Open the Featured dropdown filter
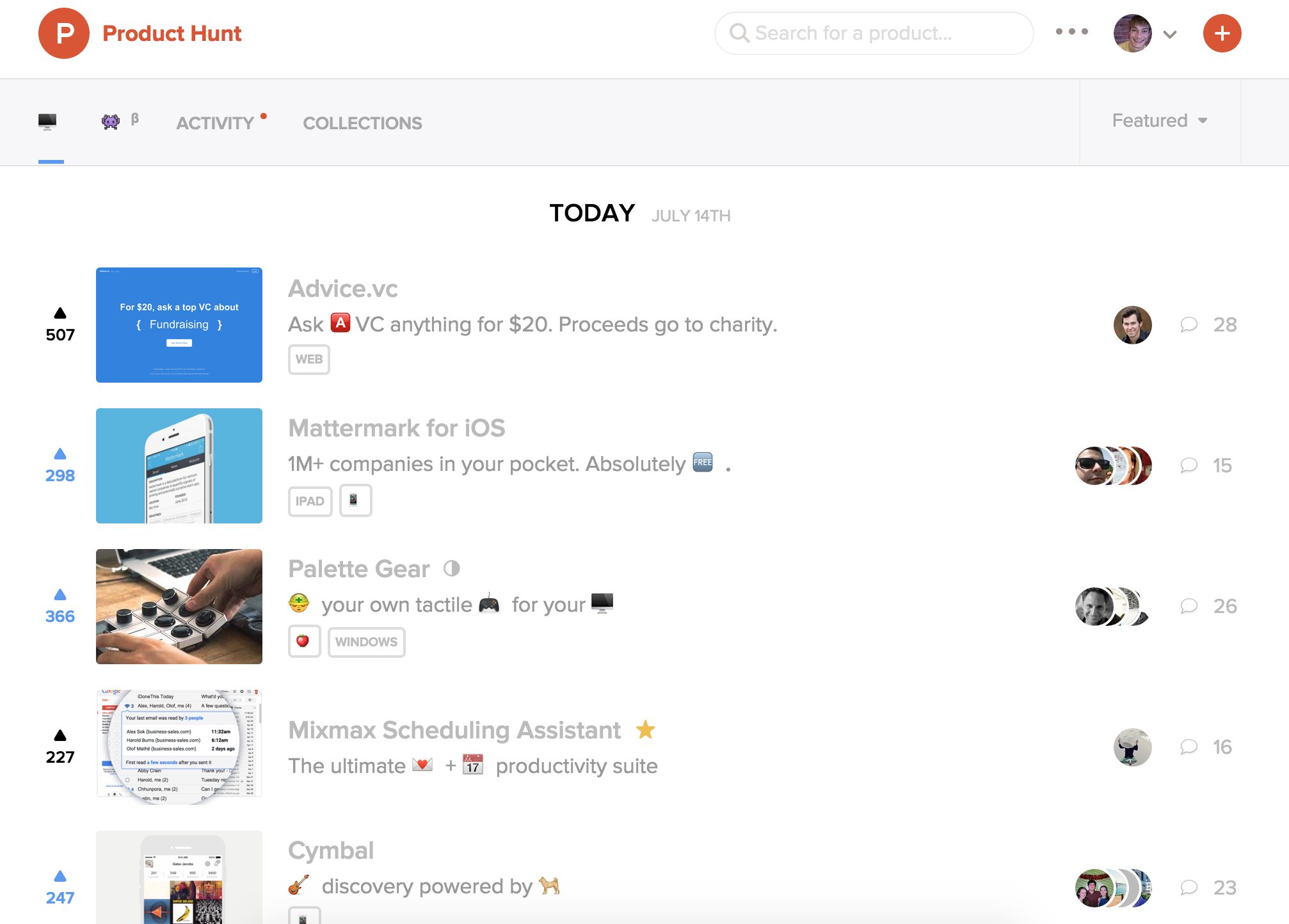The width and height of the screenshot is (1289, 924). pos(1158,120)
